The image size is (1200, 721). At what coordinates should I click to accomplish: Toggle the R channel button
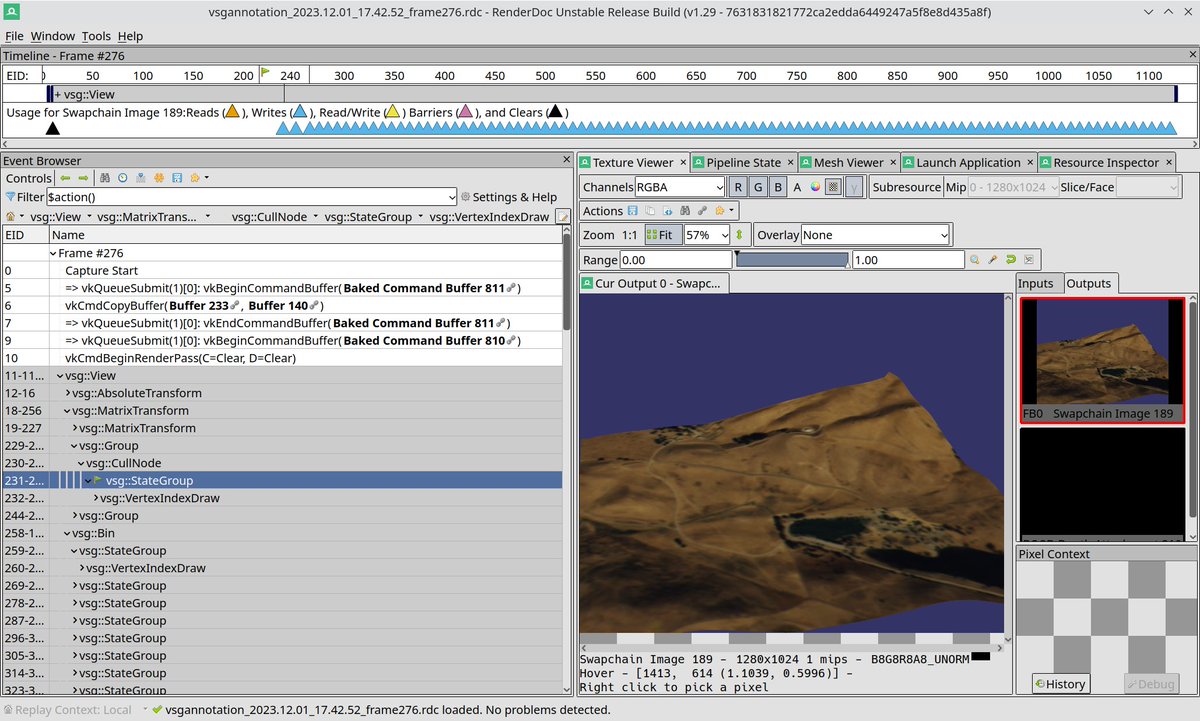[x=737, y=187]
